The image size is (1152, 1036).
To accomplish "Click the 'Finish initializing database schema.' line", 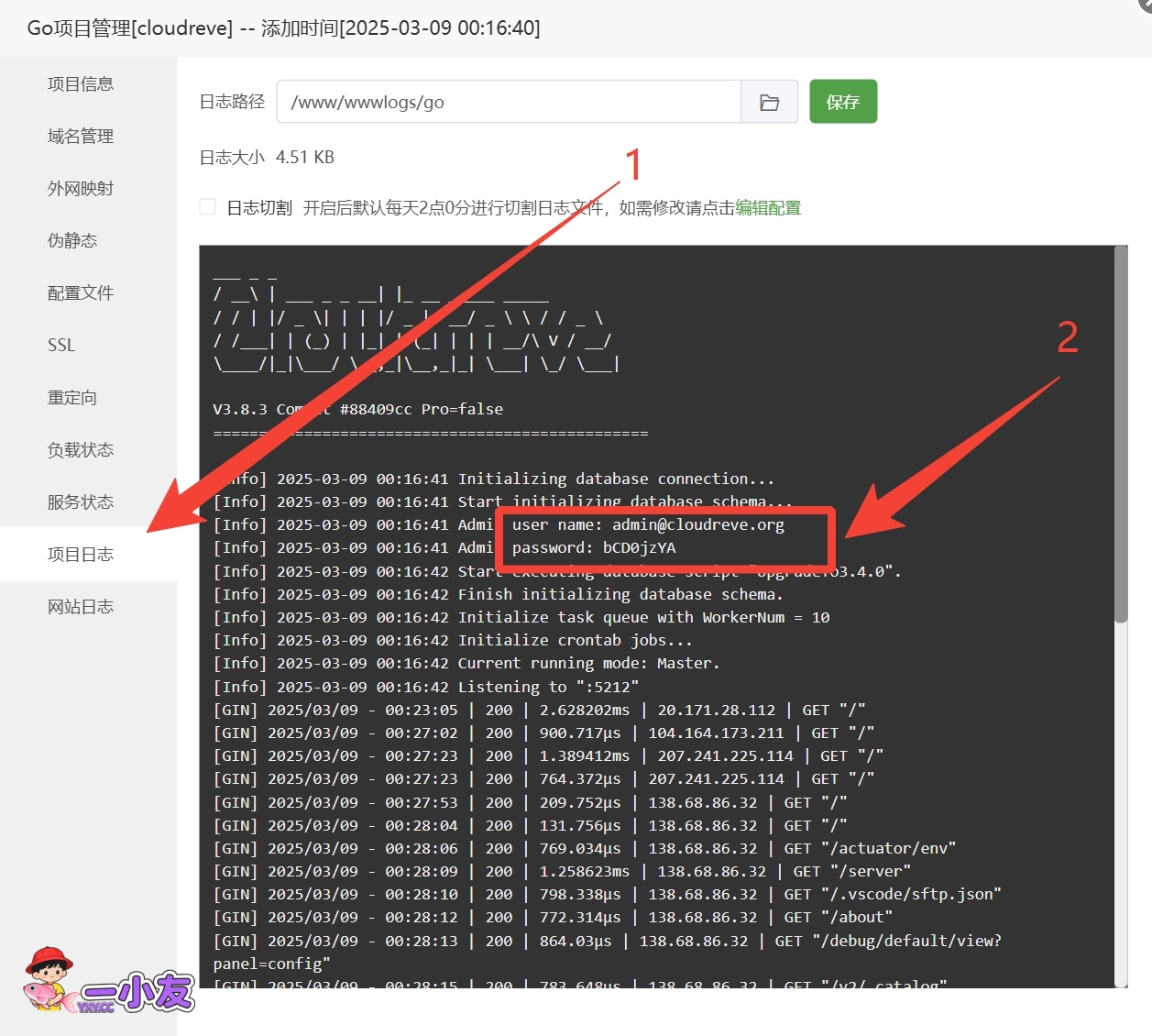I will point(499,594).
